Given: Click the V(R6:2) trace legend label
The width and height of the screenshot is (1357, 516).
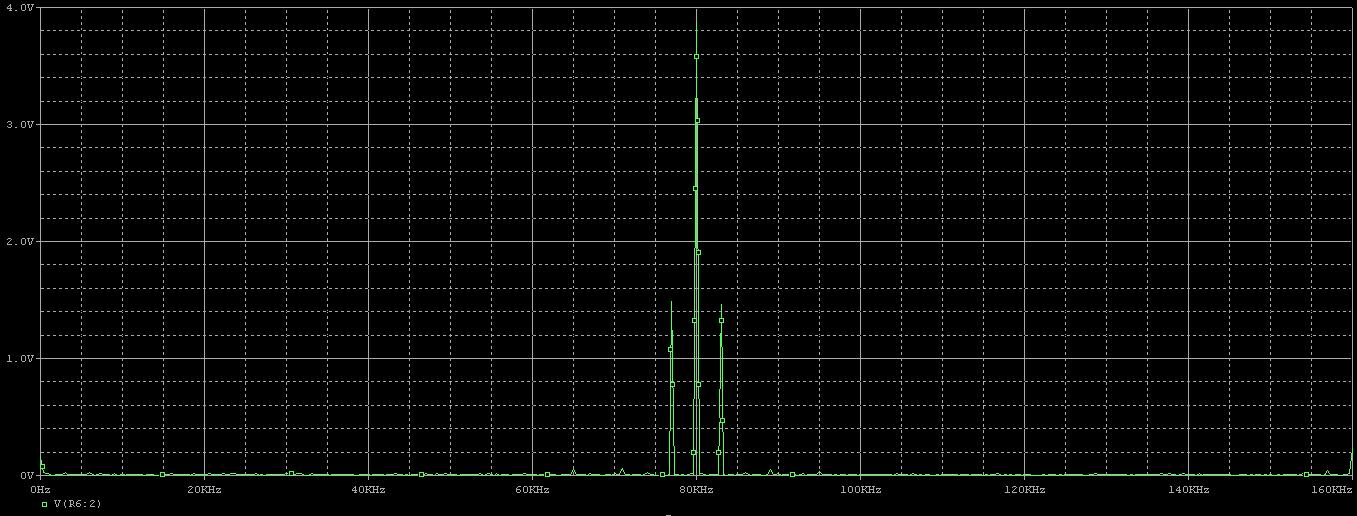Looking at the screenshot, I should (x=77, y=504).
